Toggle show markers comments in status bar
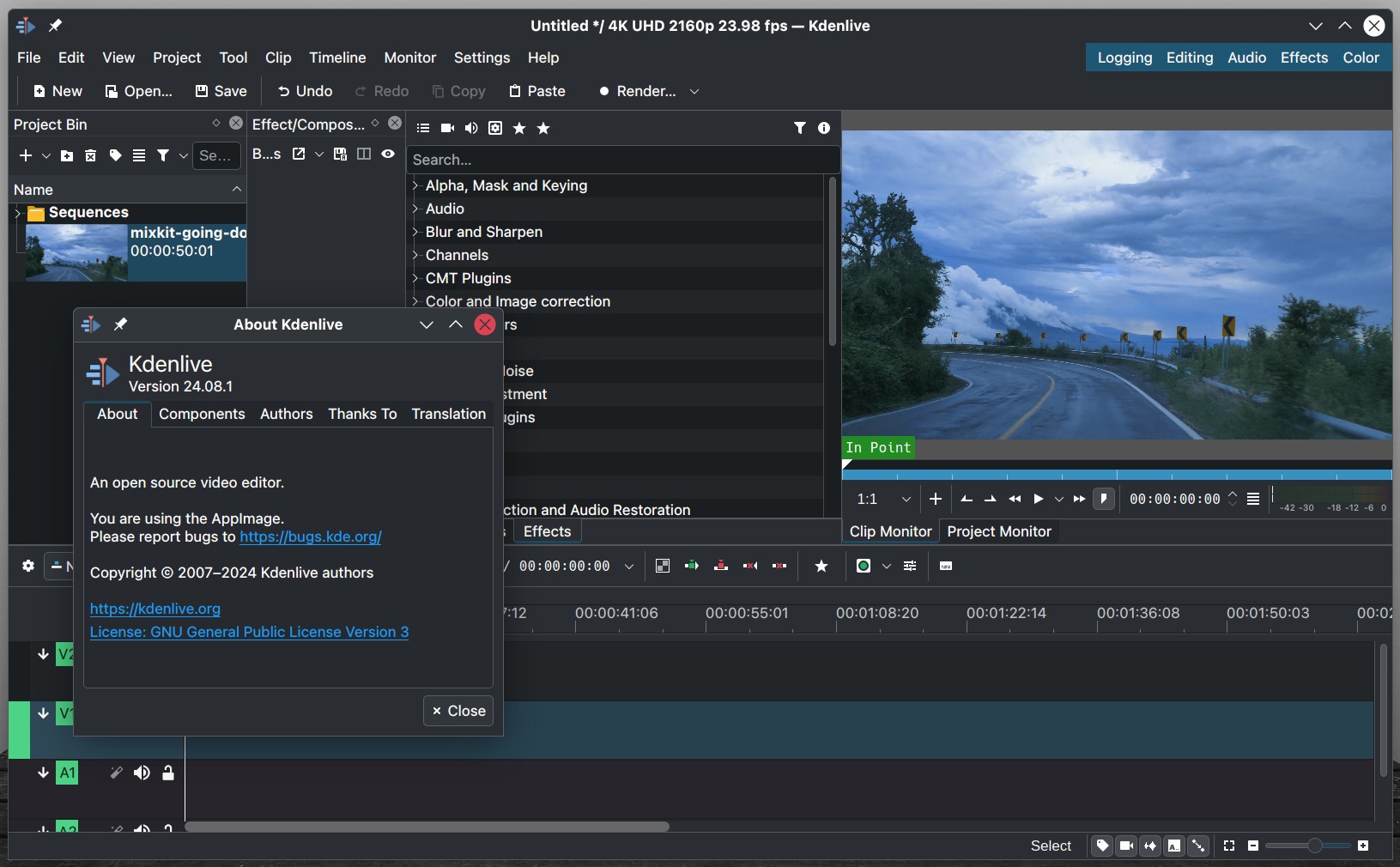Viewport: 1400px width, 867px height. [x=1174, y=846]
